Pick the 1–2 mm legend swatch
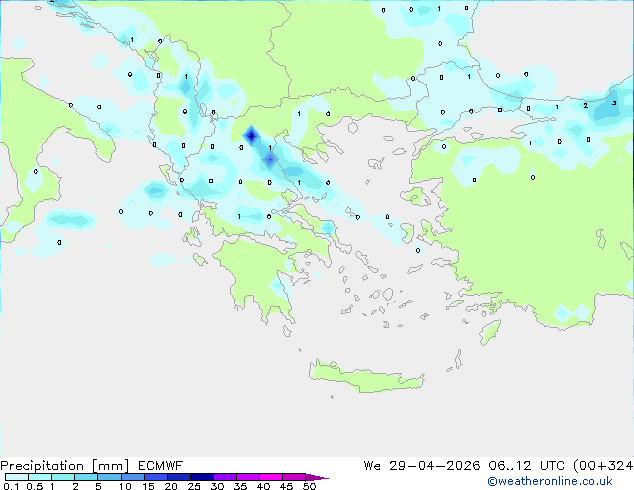 point(63,477)
